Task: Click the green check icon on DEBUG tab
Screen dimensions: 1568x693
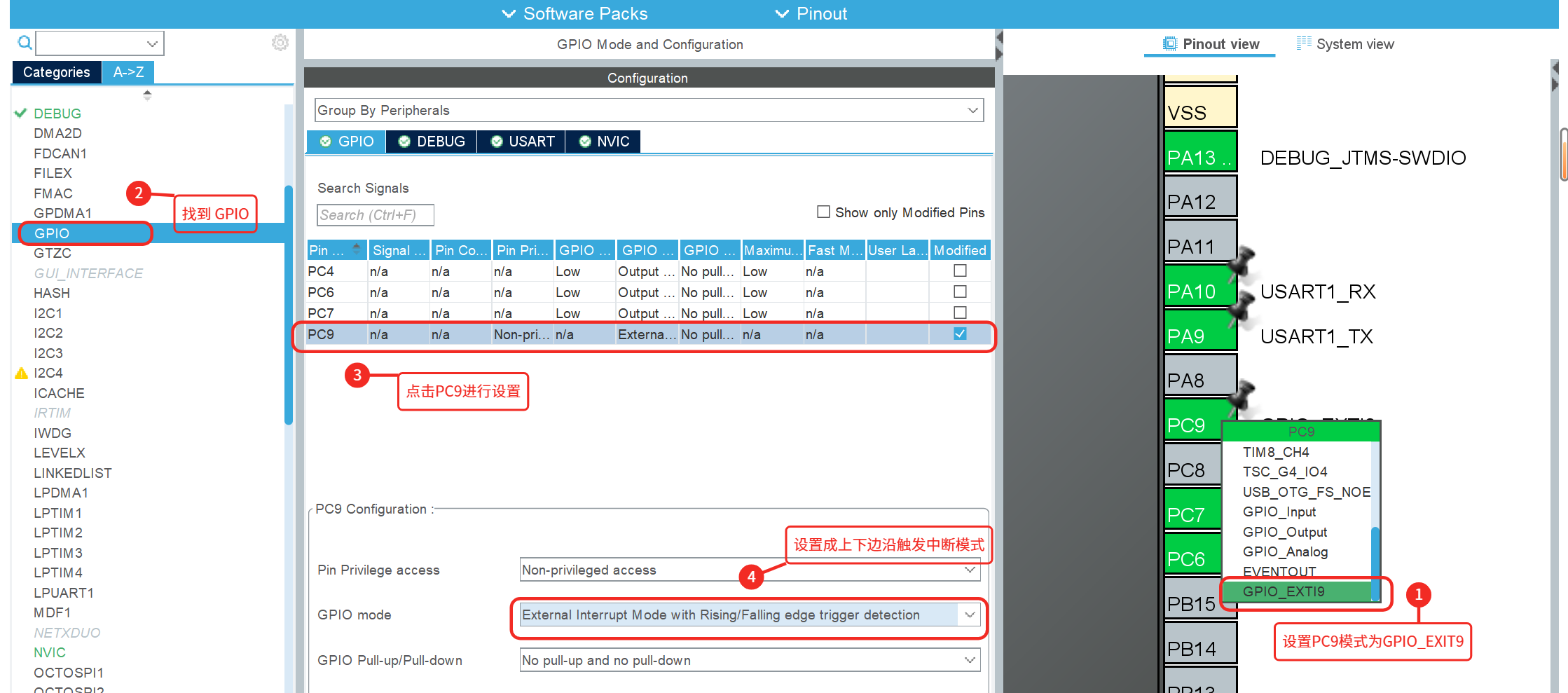Action: click(x=404, y=142)
